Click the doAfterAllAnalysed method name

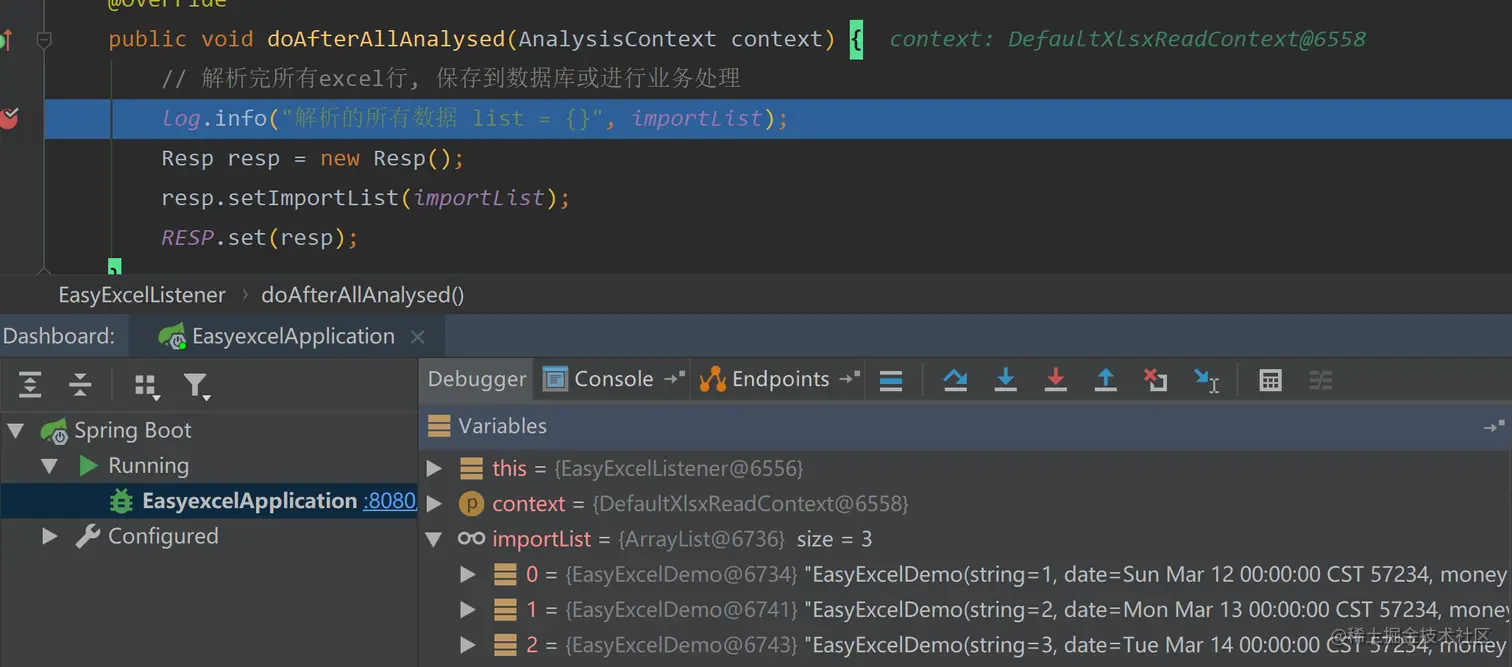[386, 40]
